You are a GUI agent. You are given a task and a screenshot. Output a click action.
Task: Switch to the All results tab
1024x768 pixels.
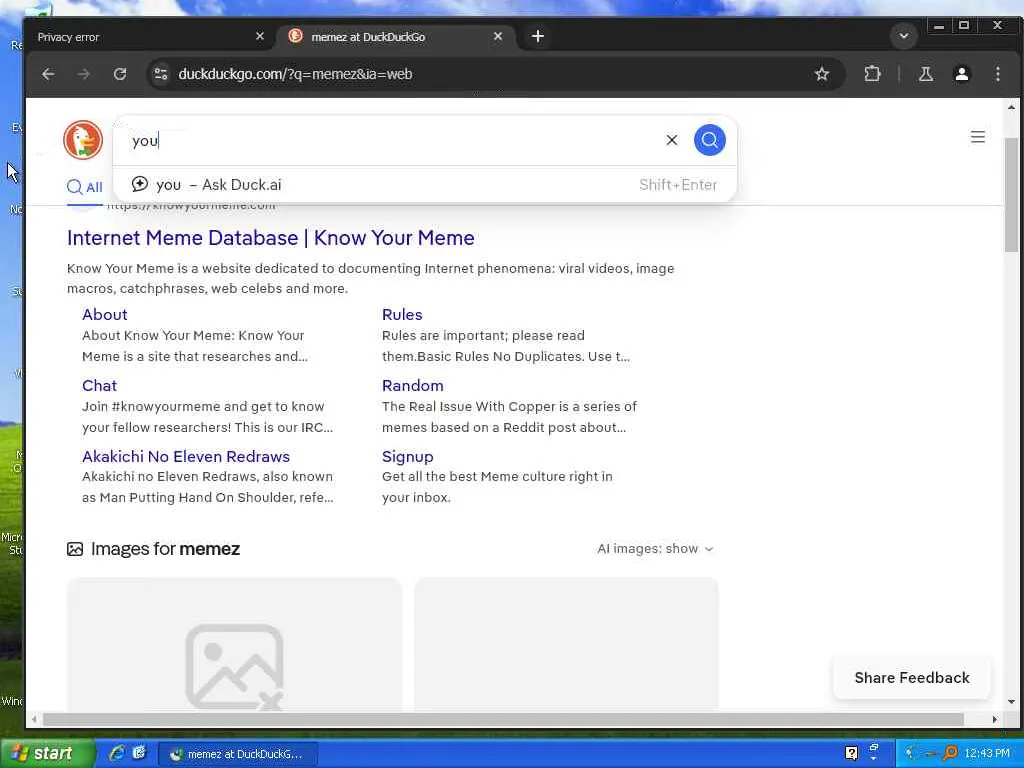pyautogui.click(x=85, y=188)
